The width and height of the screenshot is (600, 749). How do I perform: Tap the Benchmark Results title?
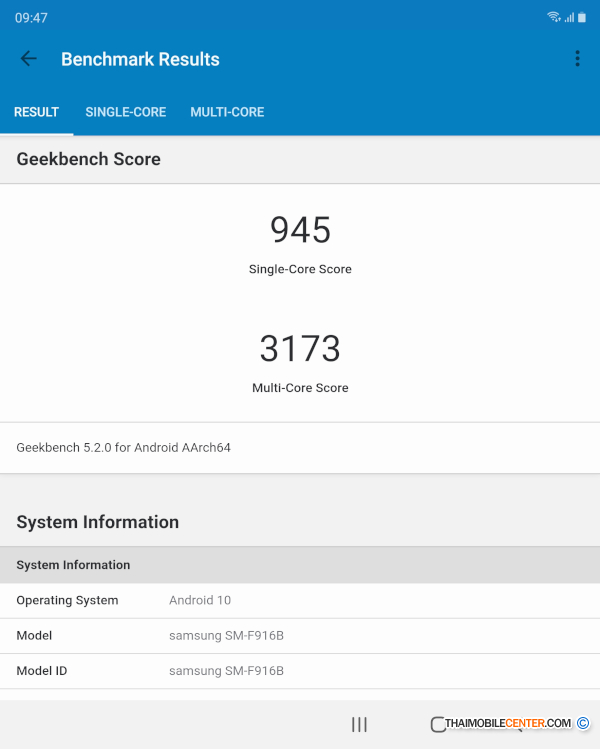(140, 59)
